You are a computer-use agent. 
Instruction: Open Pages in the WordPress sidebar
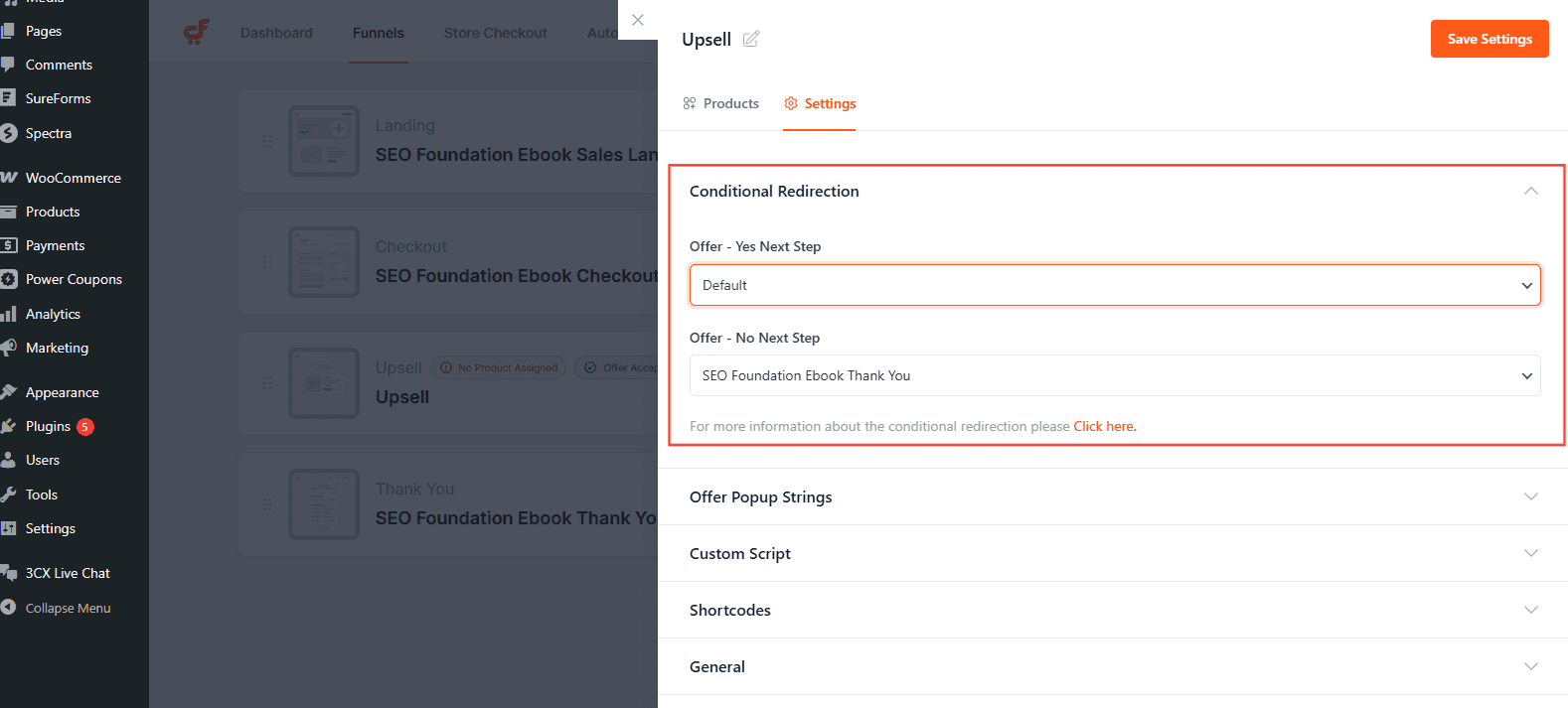click(x=44, y=31)
